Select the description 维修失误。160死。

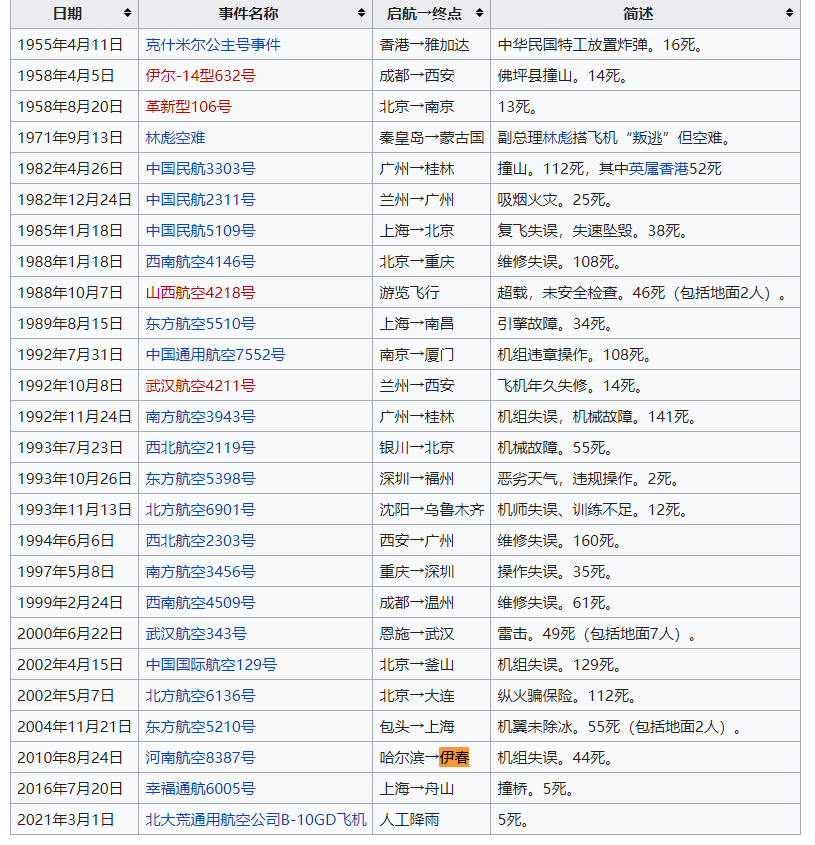pyautogui.click(x=645, y=541)
